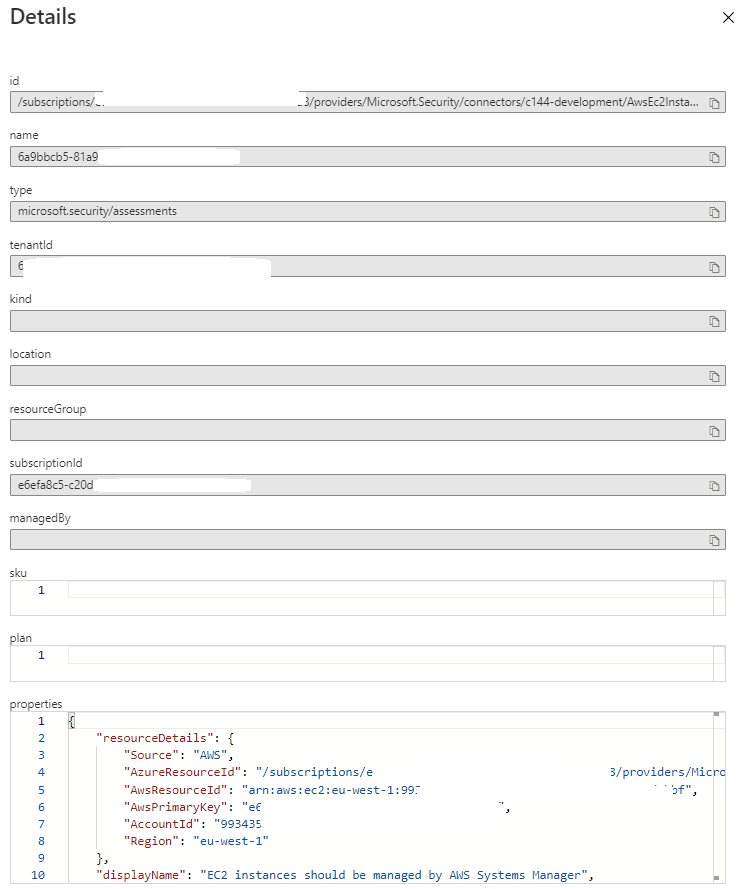Copy the managedBy field value
This screenshot has width=739, height=889.
point(714,541)
